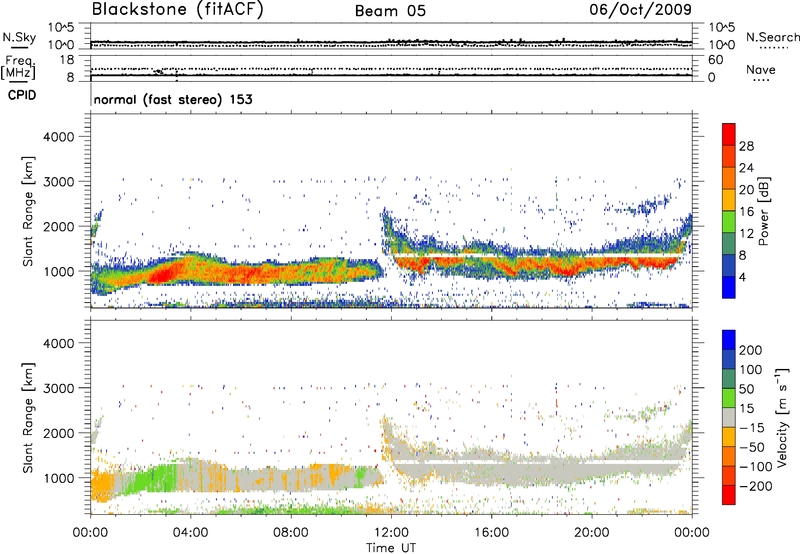Screen dimensions: 800x554
Task: Select the "60" Nave axis tick
Action: point(715,60)
